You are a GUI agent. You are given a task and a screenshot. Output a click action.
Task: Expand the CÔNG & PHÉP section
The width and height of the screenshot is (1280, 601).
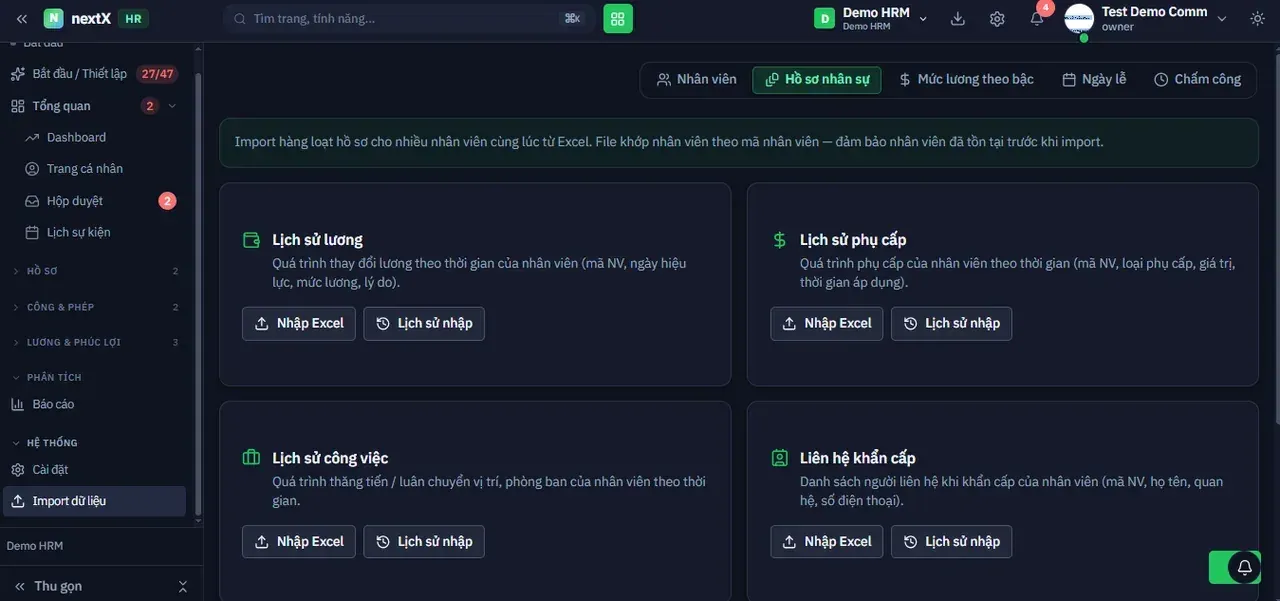95,307
